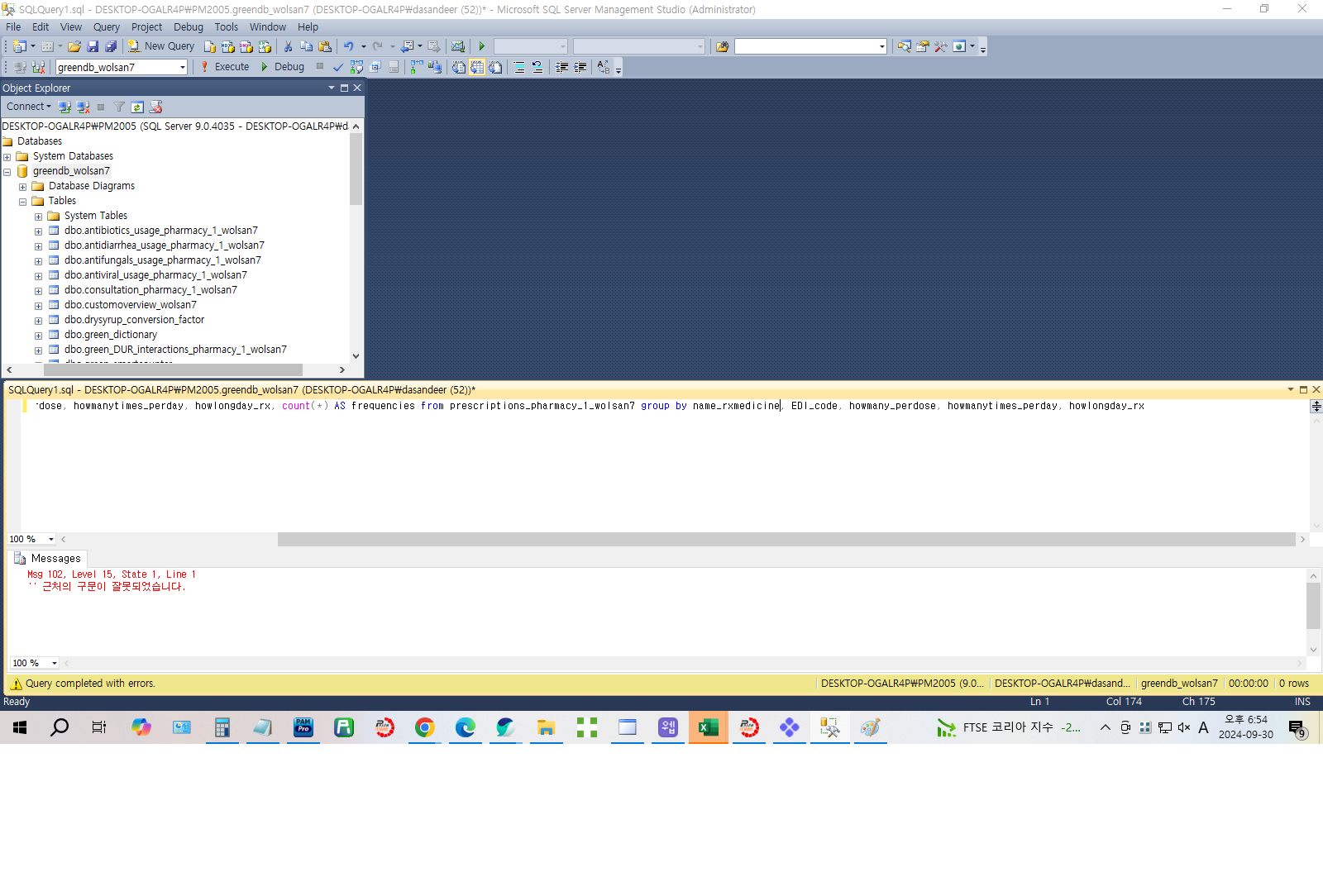The width and height of the screenshot is (1323, 896).
Task: Collapse the Tables folder
Action: click(x=23, y=201)
